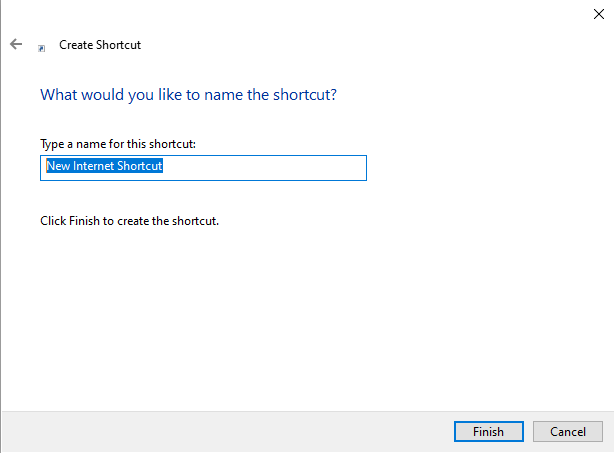Screen dimensions: 615x453
Task: Cancel the shortcut creation wizard
Action: pyautogui.click(x=568, y=432)
